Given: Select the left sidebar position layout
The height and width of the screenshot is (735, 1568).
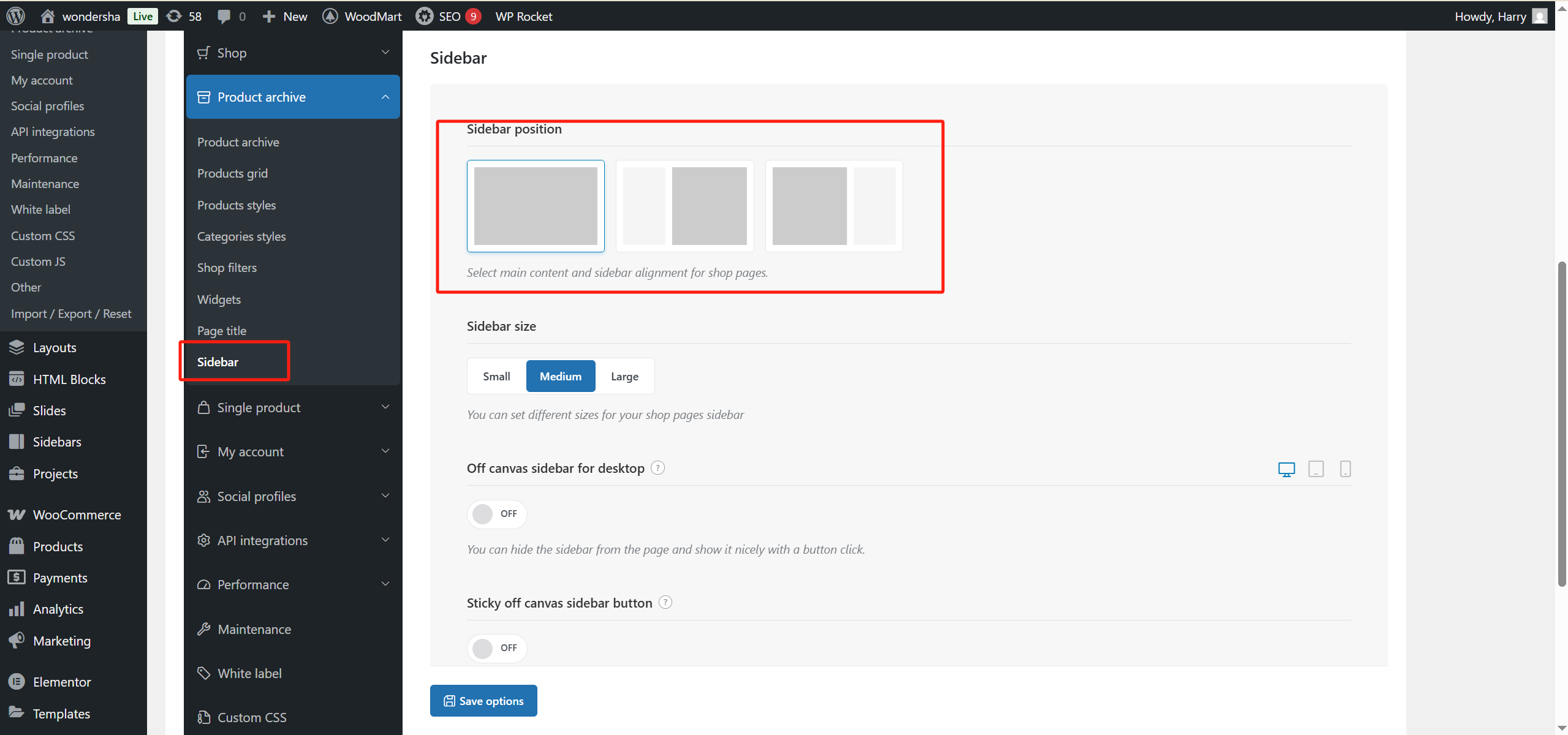Looking at the screenshot, I should point(684,206).
